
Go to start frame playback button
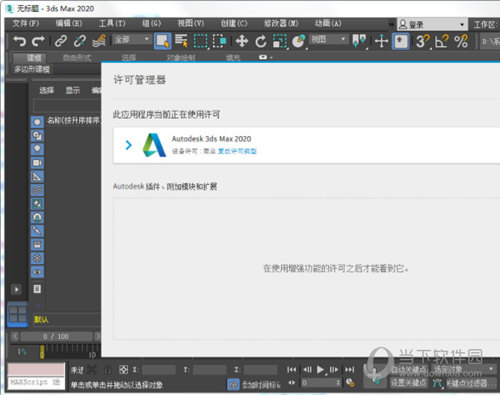[x=292, y=369]
